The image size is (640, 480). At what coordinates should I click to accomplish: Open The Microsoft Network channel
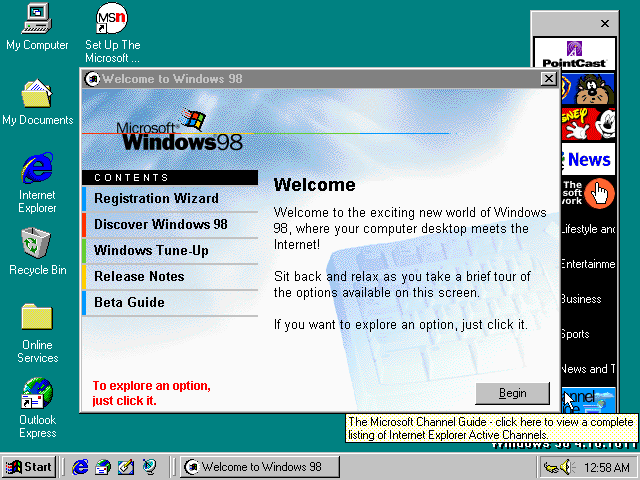[588, 193]
